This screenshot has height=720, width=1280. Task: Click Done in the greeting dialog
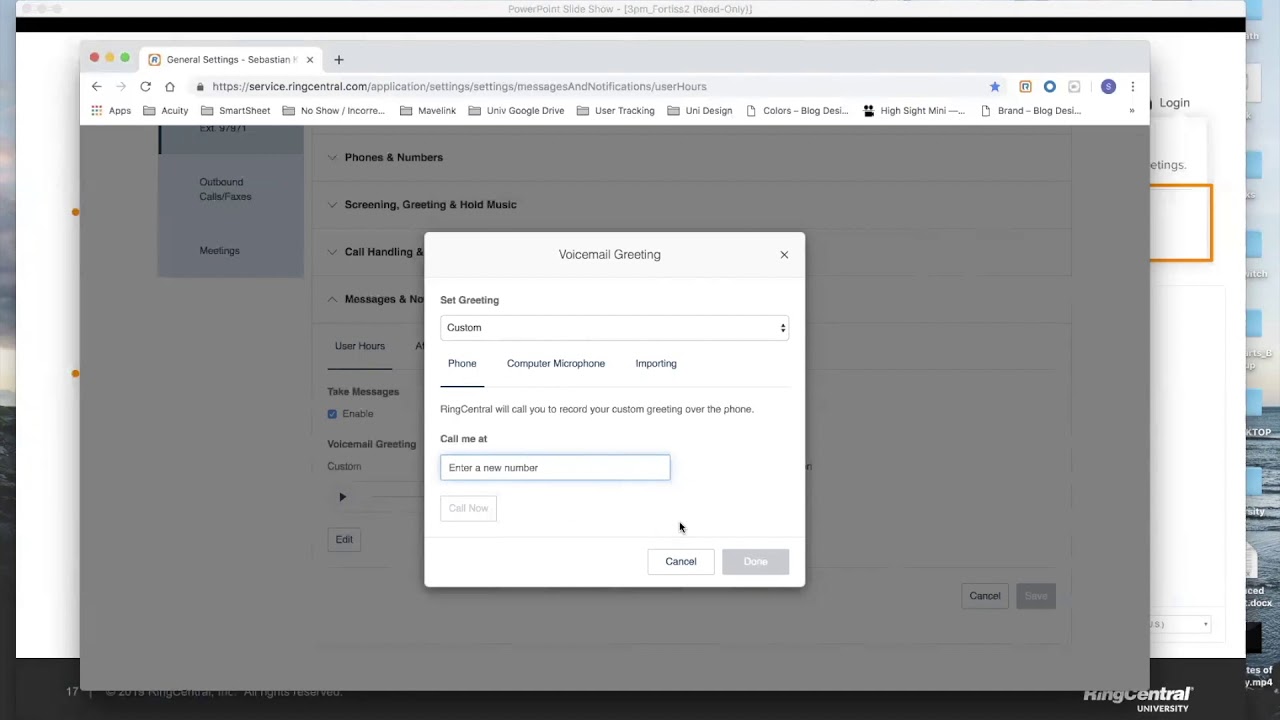(755, 562)
